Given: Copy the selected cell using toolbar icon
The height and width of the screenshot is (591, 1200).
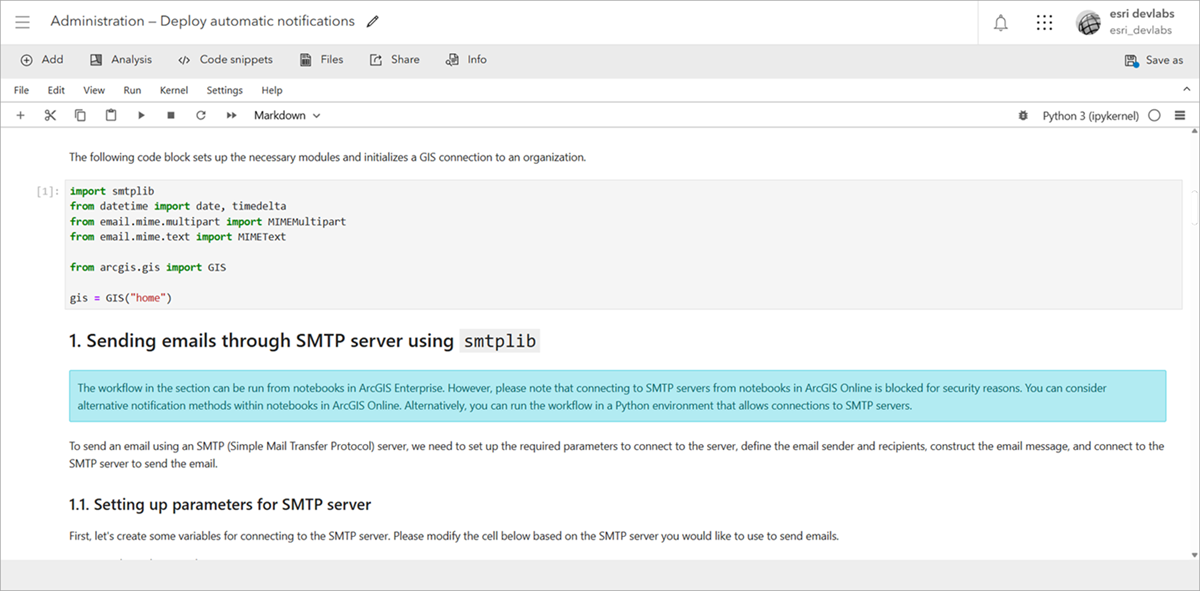Looking at the screenshot, I should pos(80,115).
